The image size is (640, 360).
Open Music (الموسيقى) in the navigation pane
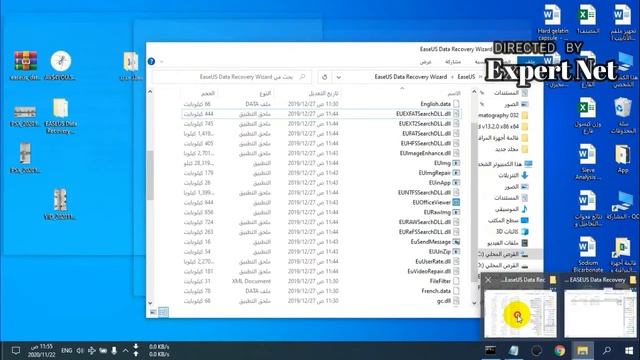coord(511,209)
